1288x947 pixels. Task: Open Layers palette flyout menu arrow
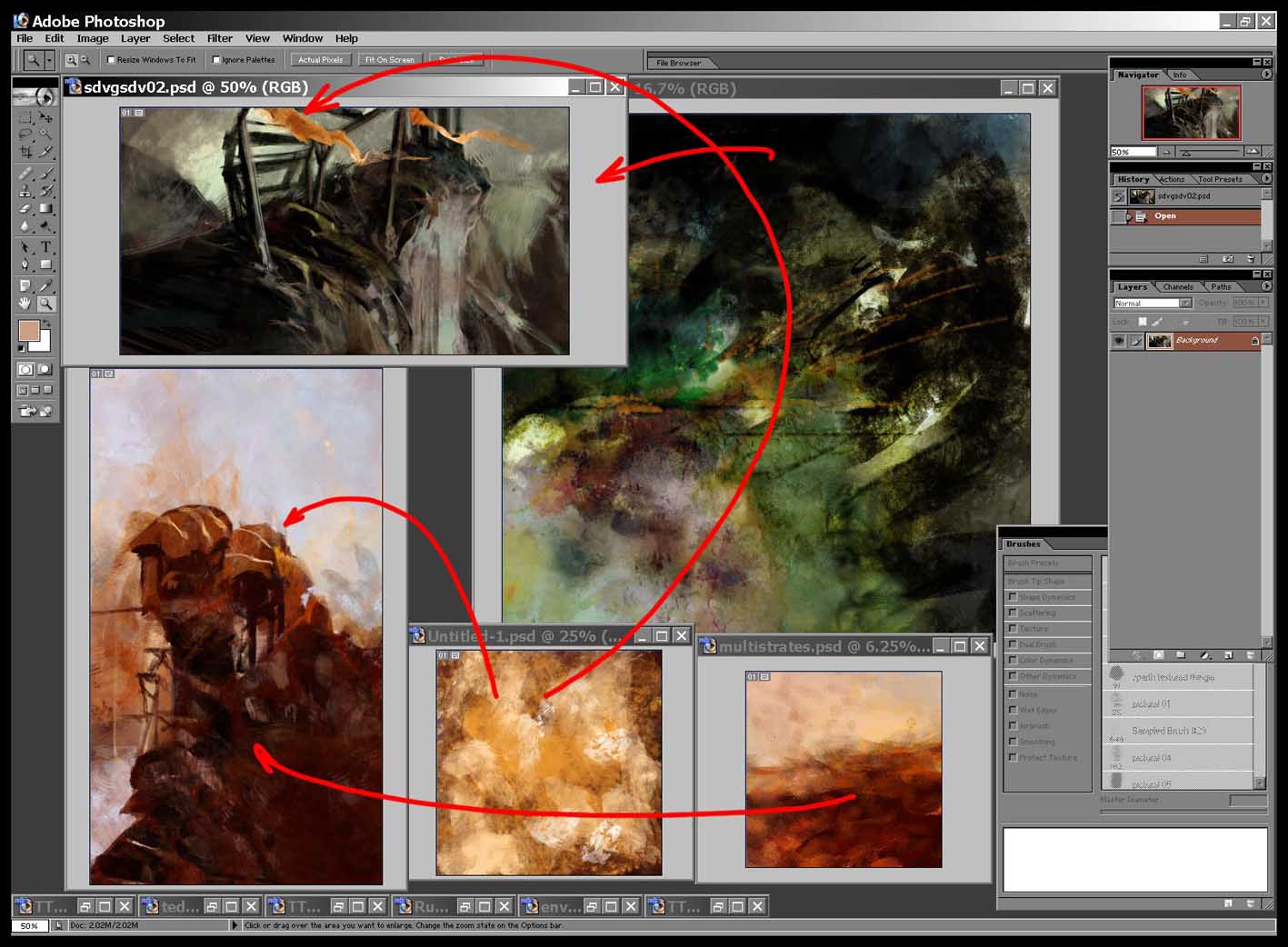(x=1266, y=286)
